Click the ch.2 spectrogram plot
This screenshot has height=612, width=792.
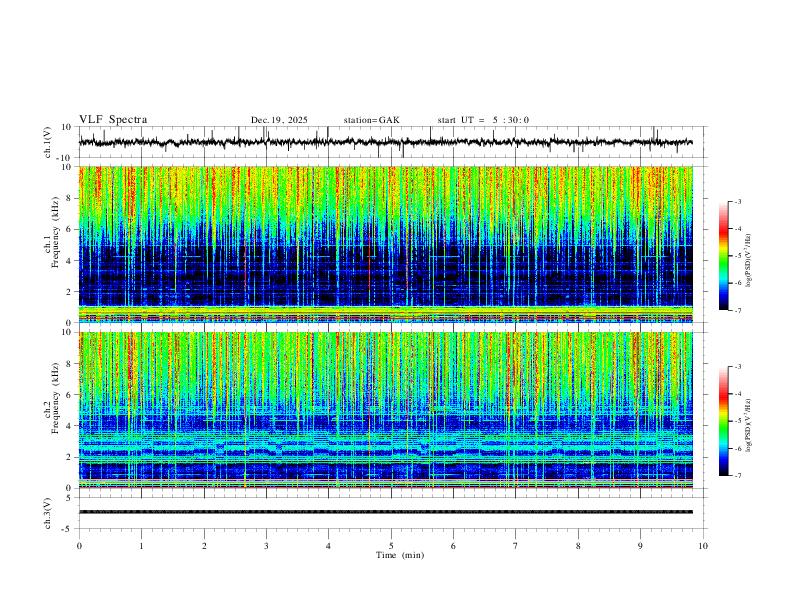386,410
